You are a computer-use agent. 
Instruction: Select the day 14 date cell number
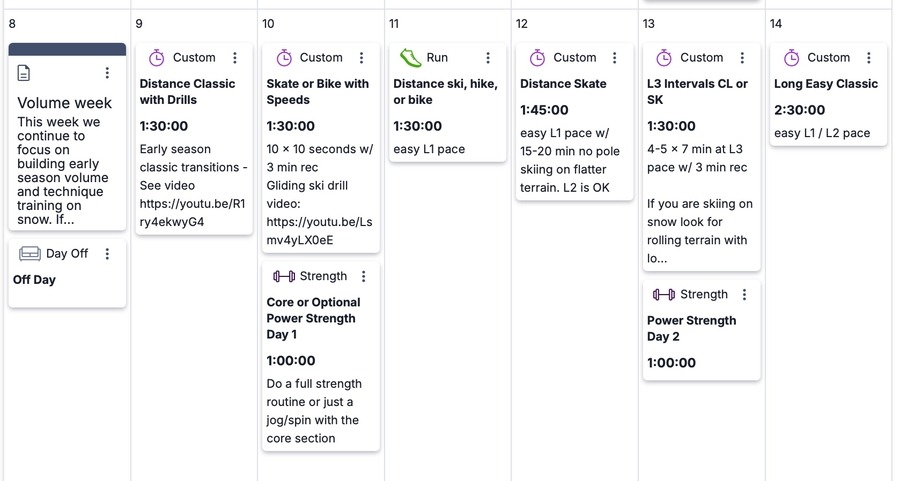click(776, 23)
